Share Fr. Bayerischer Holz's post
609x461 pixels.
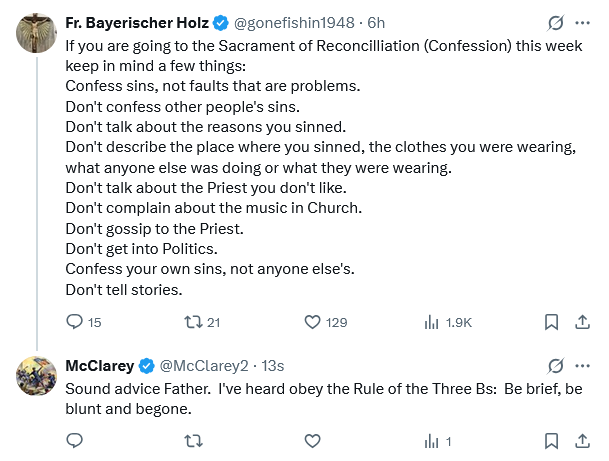tap(582, 322)
